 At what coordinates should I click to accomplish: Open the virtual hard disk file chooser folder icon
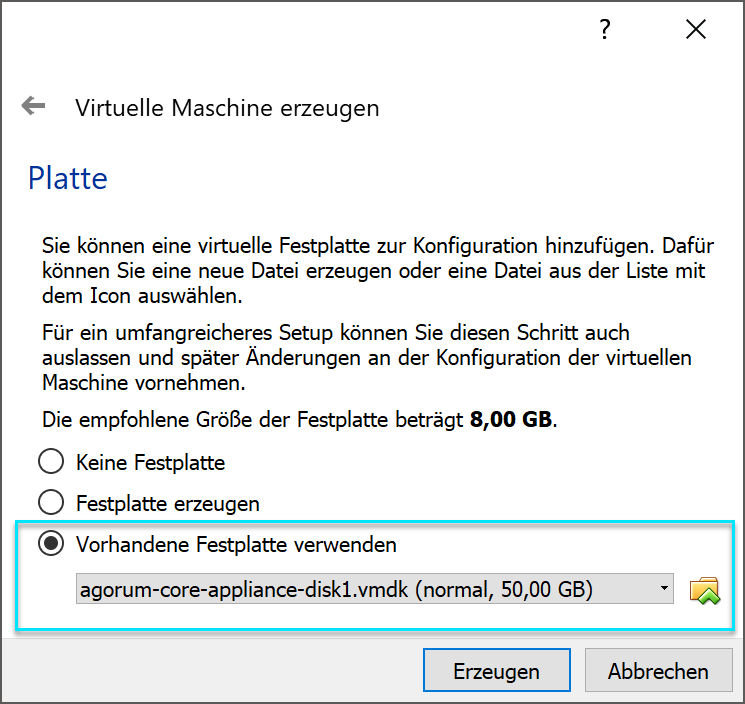click(x=704, y=590)
